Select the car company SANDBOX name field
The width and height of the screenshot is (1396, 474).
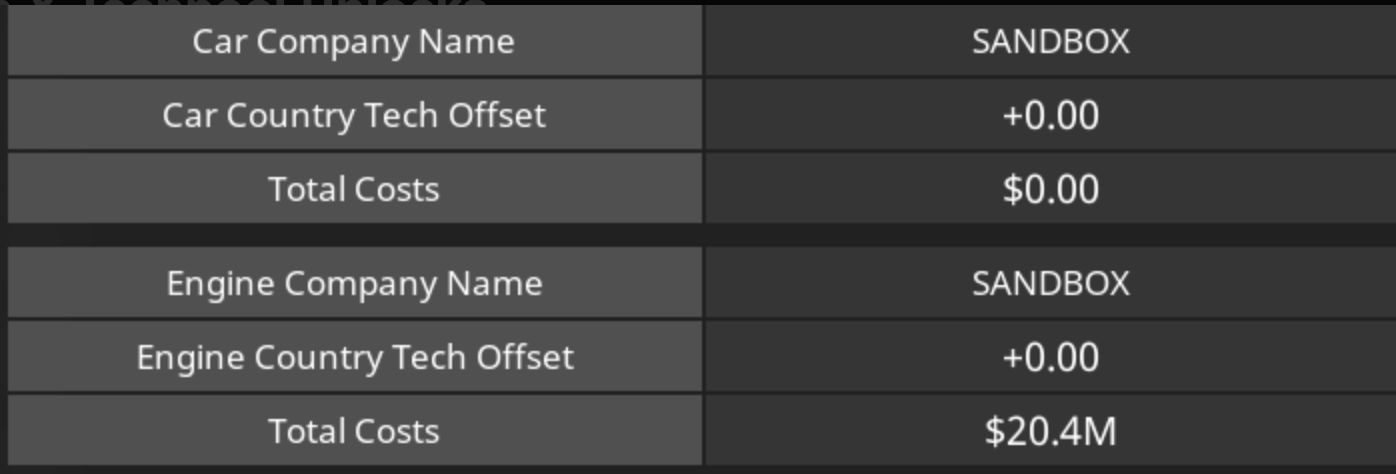(x=1050, y=41)
